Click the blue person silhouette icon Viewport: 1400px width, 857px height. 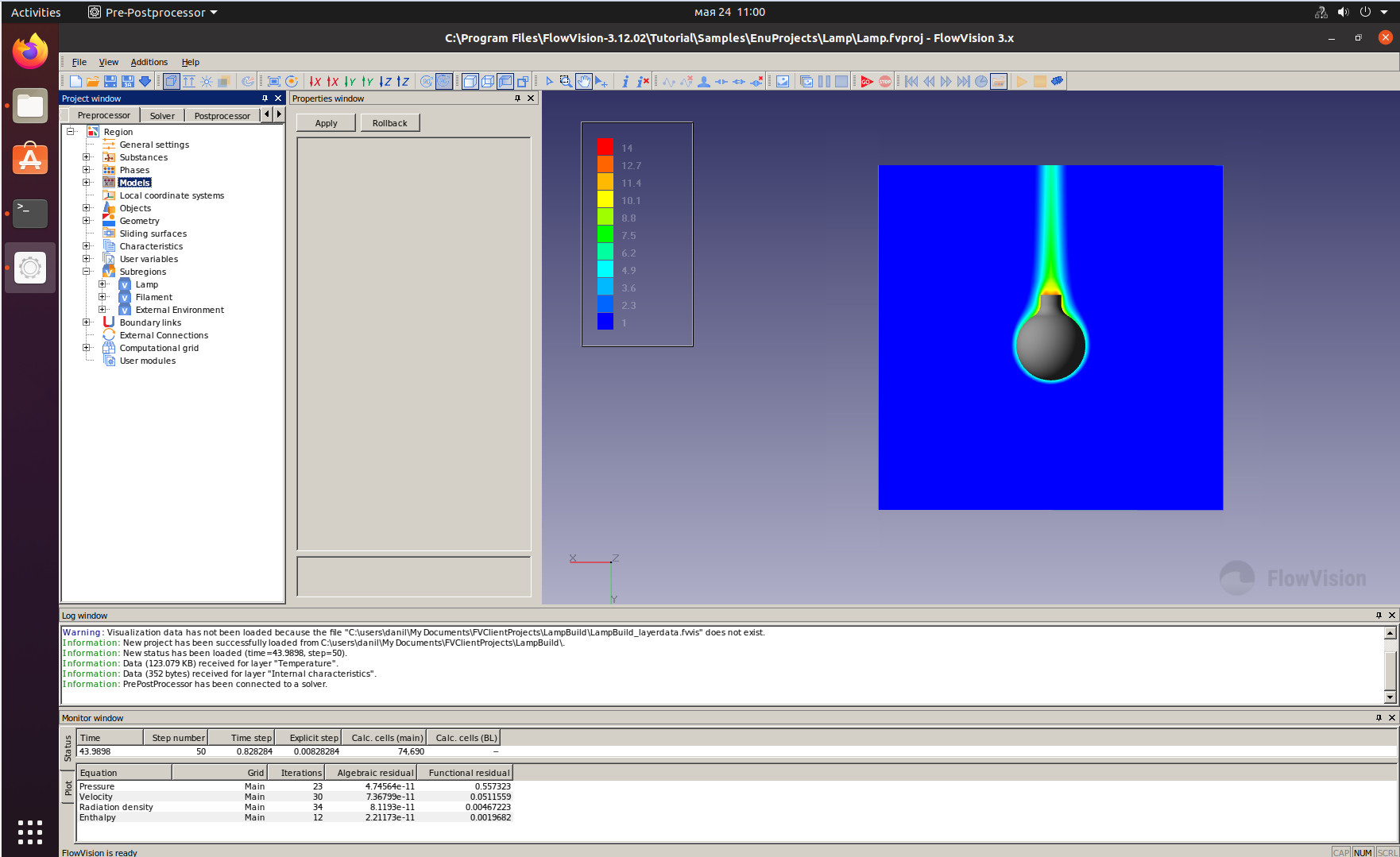tap(704, 81)
